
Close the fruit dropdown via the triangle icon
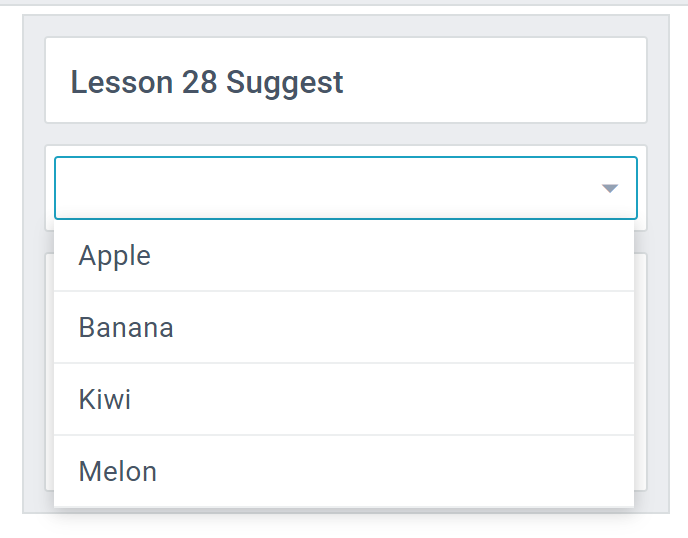(x=610, y=188)
